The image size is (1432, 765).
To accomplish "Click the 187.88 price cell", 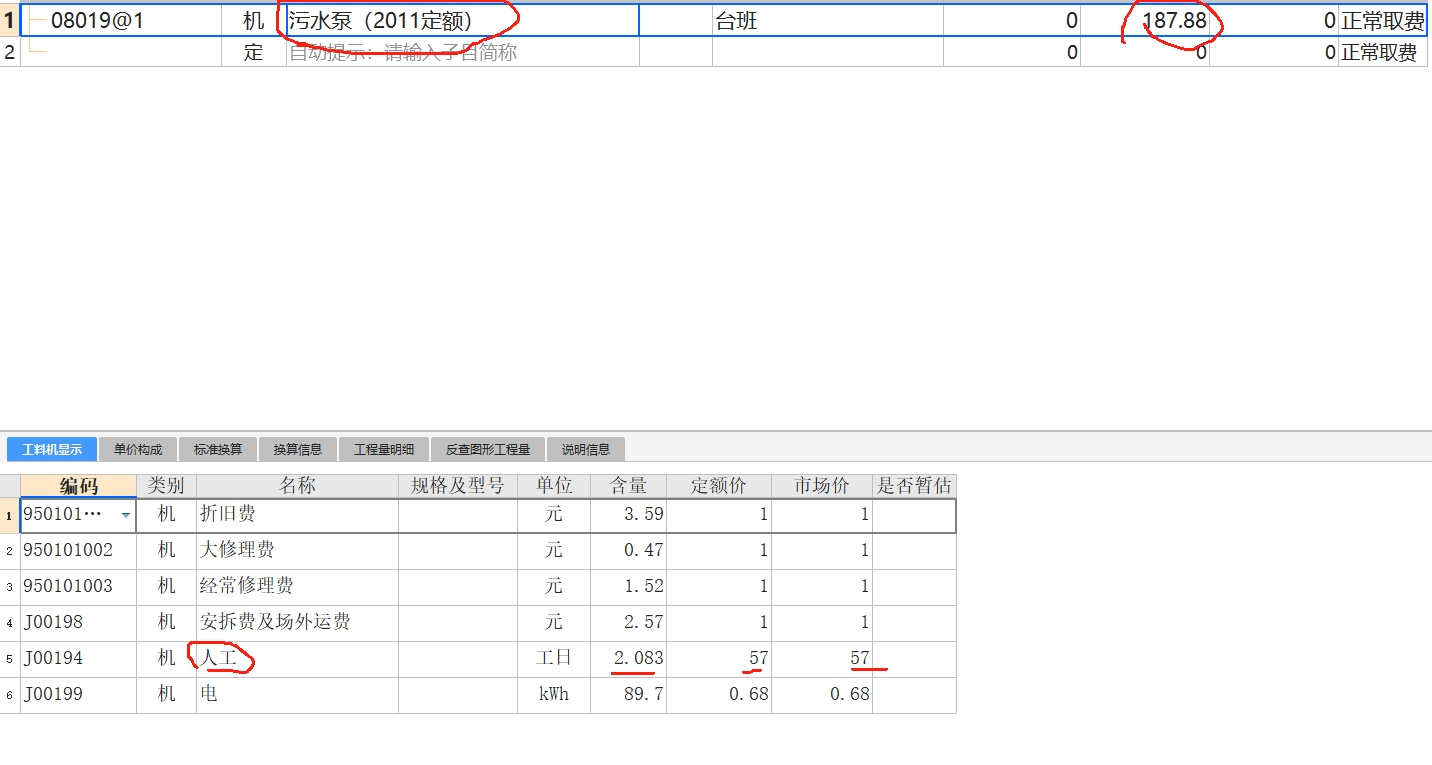I will coord(1145,20).
